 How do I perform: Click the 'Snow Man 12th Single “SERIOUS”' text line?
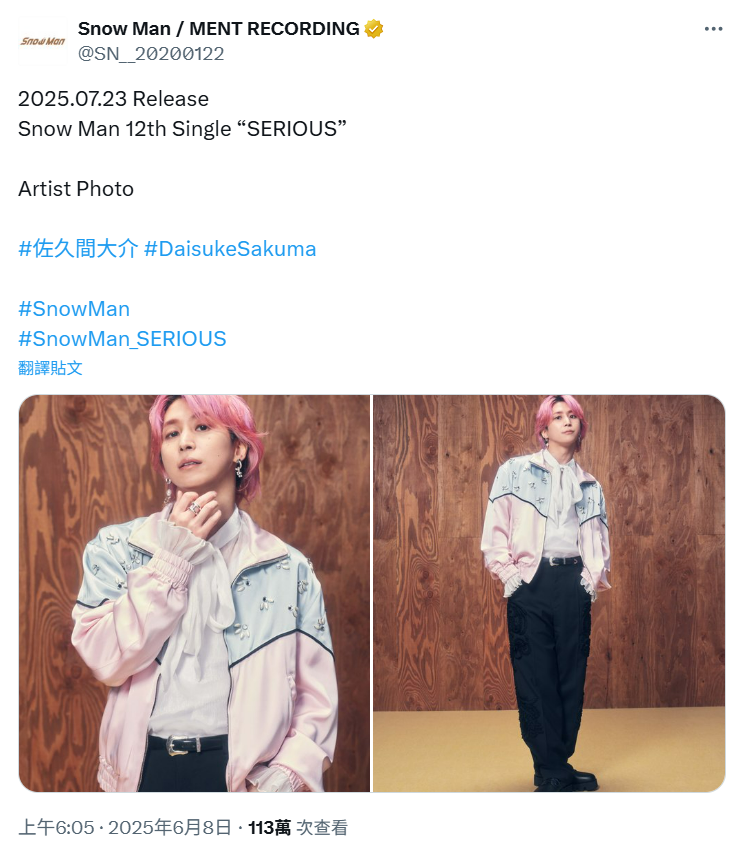[x=182, y=129]
